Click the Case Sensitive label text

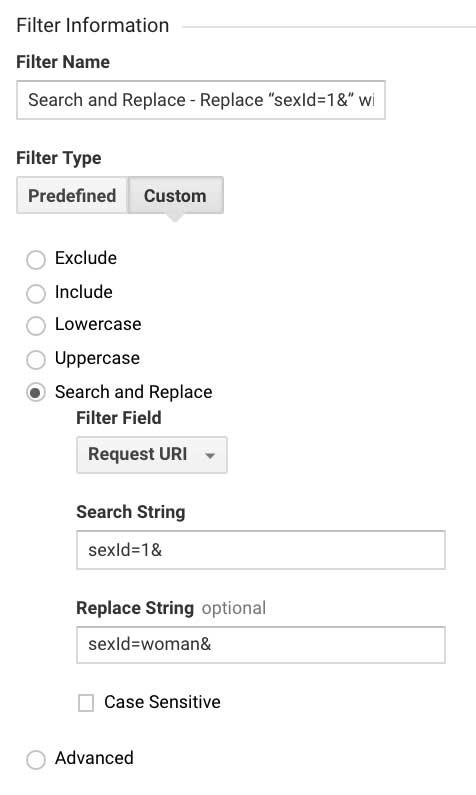pyautogui.click(x=162, y=702)
